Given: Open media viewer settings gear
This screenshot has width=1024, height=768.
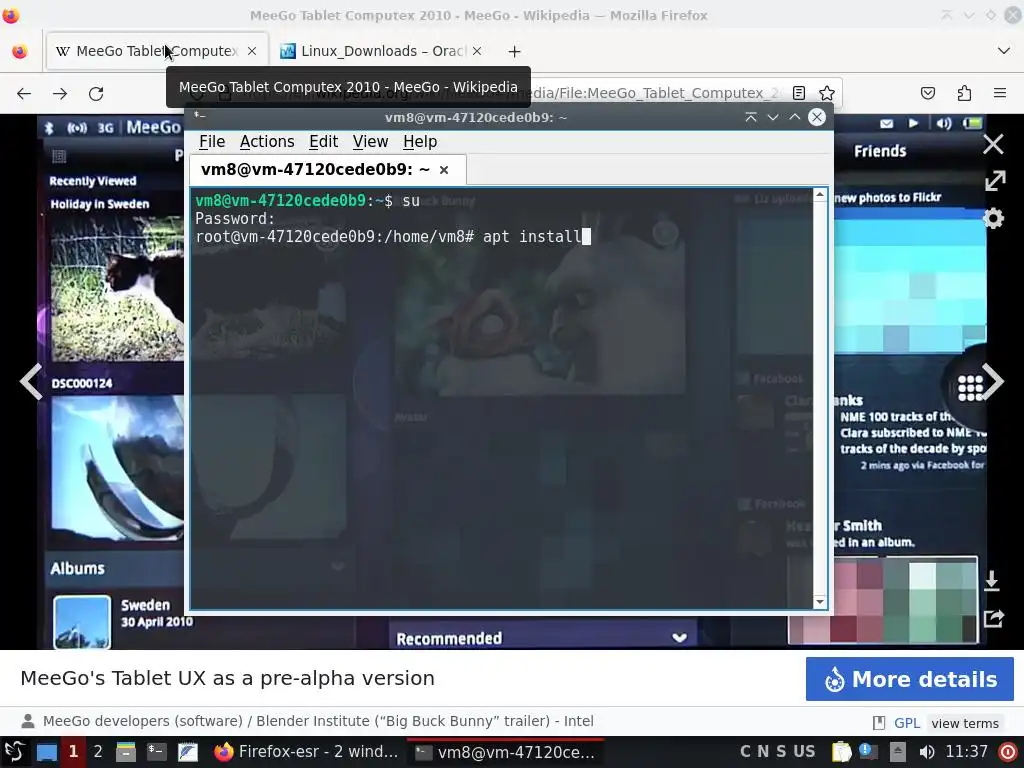Looking at the screenshot, I should (993, 218).
